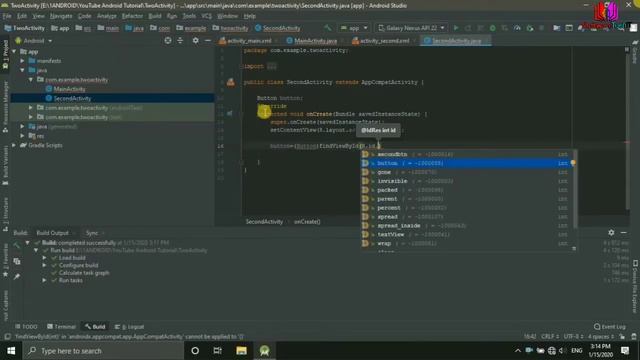
Task: Click the autocomplete popup scrollbar
Action: (x=575, y=189)
